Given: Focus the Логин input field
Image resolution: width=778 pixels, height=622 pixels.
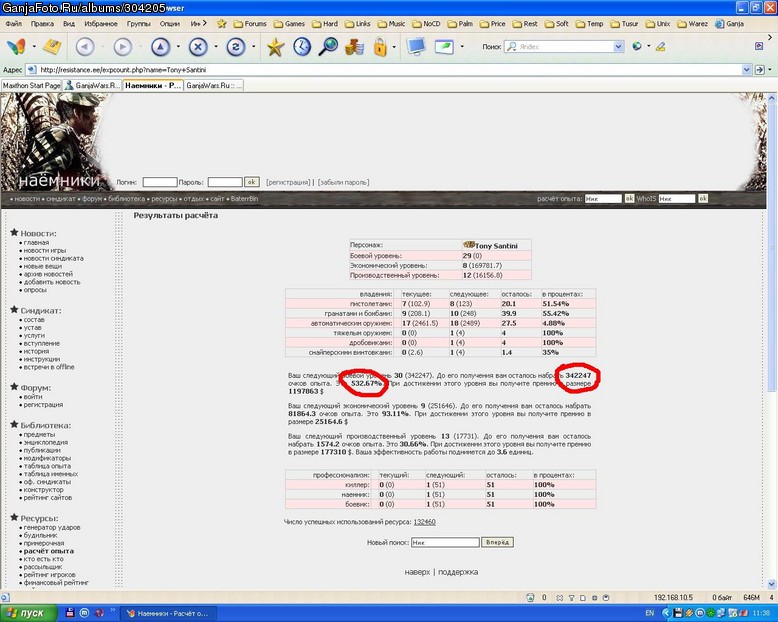Looking at the screenshot, I should (x=160, y=182).
